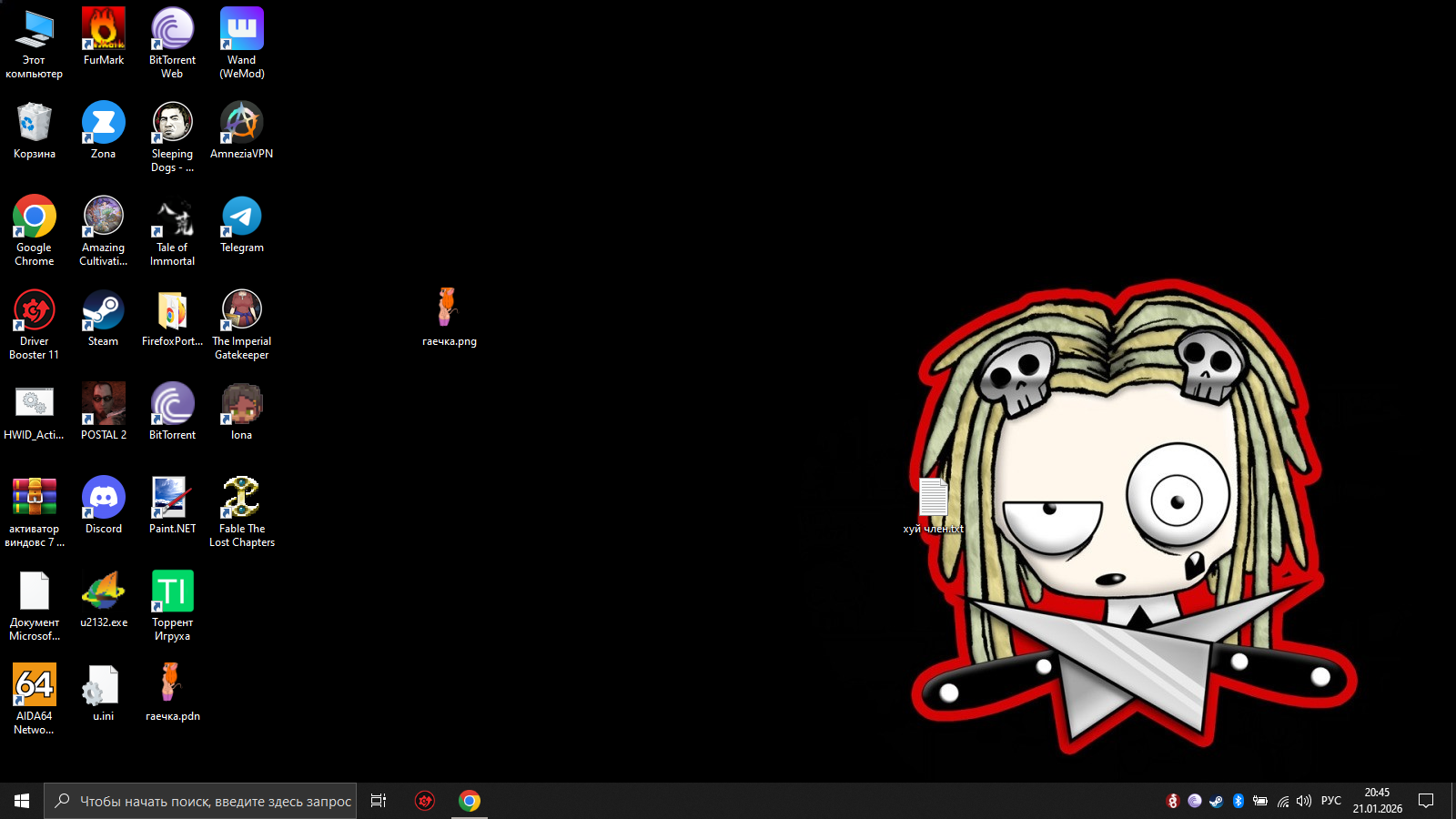Switch input language via РУС indicator
Viewport: 1456px width, 819px height.
pos(1331,801)
